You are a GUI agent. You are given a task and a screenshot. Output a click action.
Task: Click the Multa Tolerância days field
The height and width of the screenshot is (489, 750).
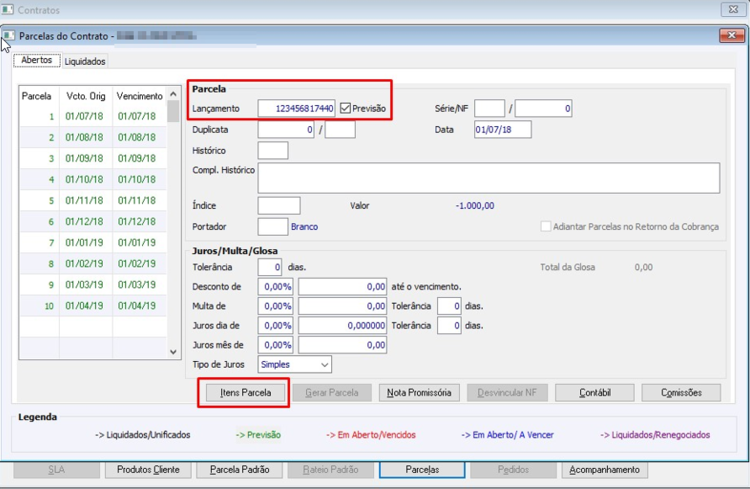449,306
